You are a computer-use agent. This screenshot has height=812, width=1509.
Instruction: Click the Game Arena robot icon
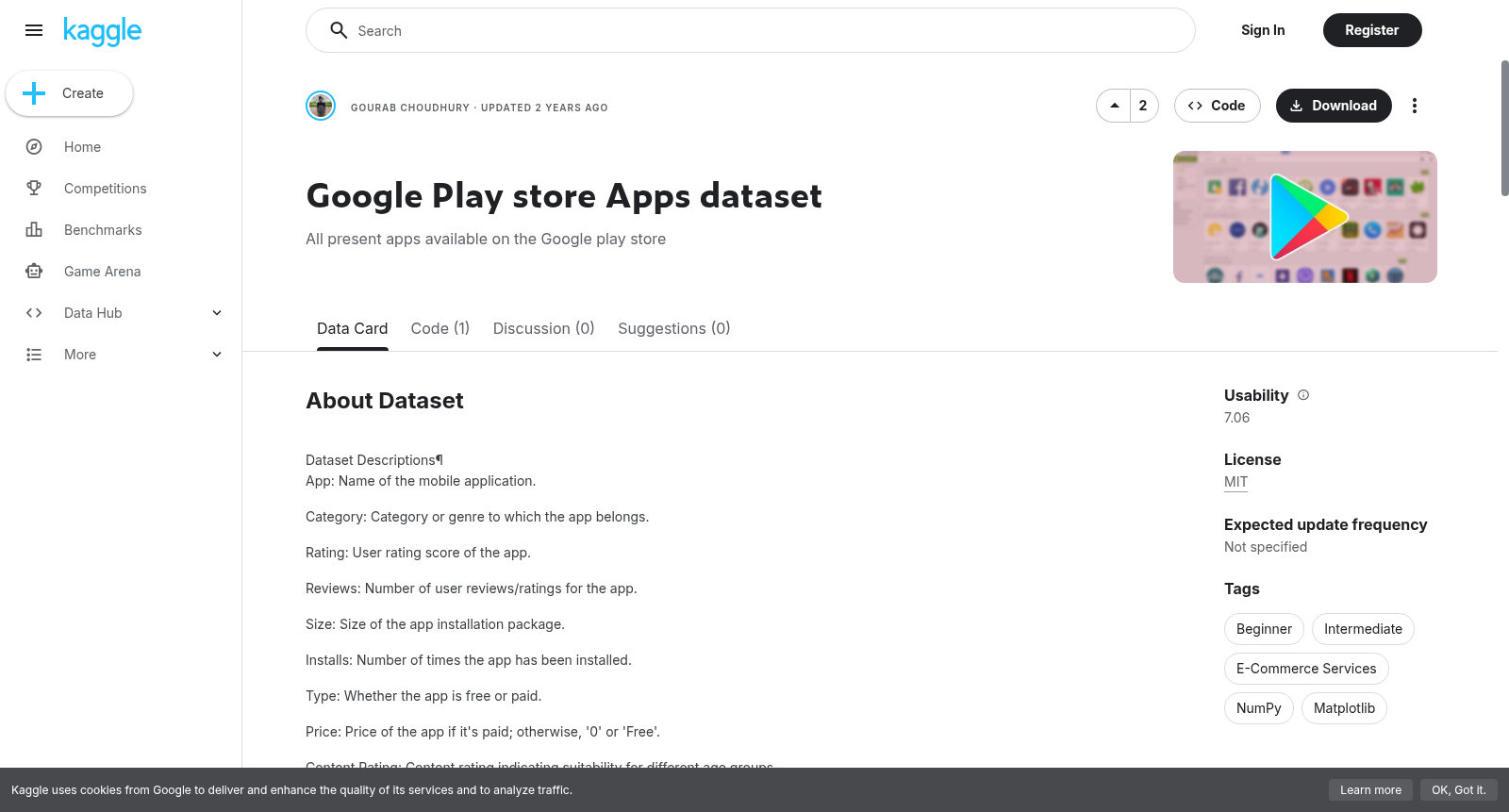pyautogui.click(x=34, y=272)
